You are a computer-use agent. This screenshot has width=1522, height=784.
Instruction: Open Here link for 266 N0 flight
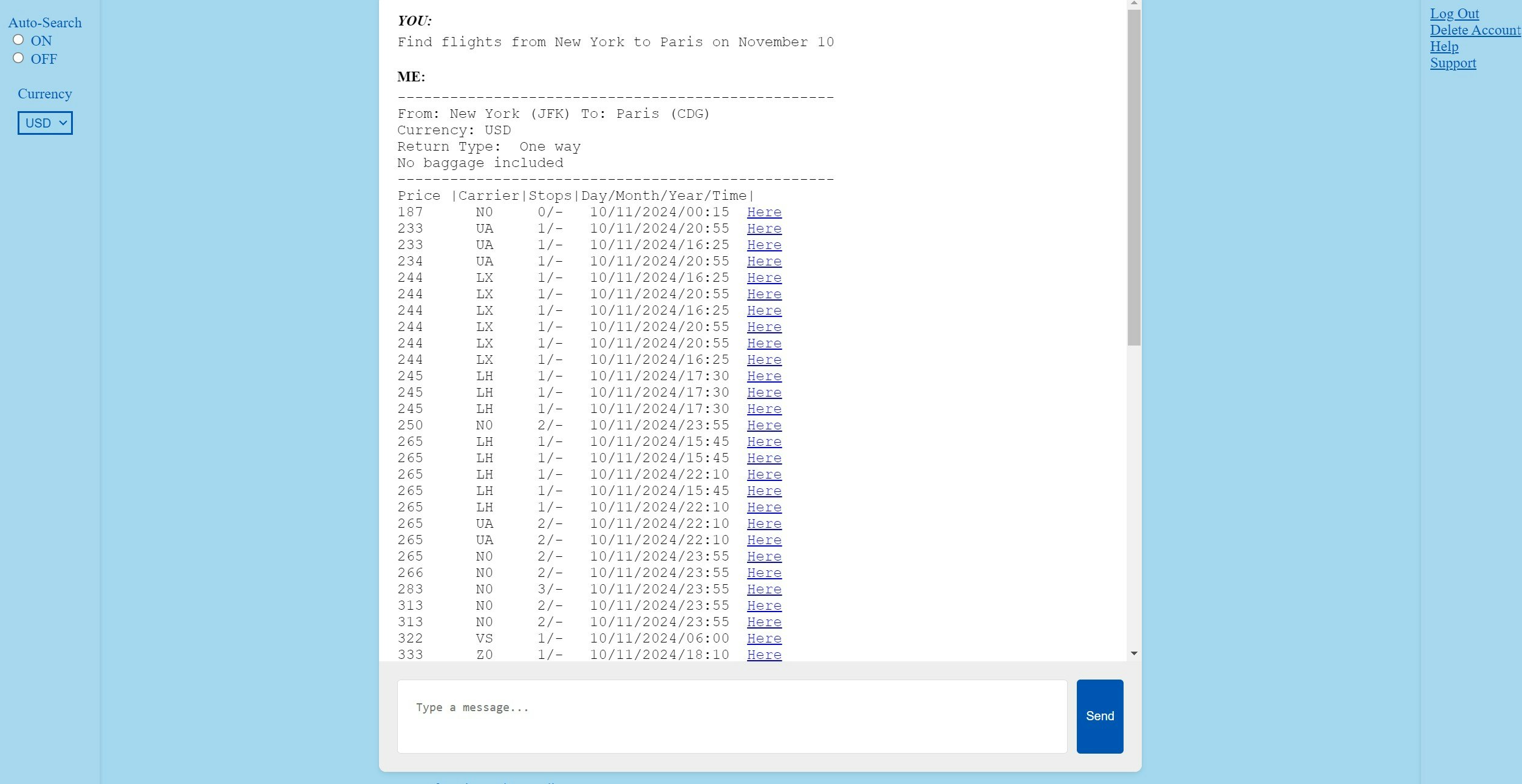(763, 573)
